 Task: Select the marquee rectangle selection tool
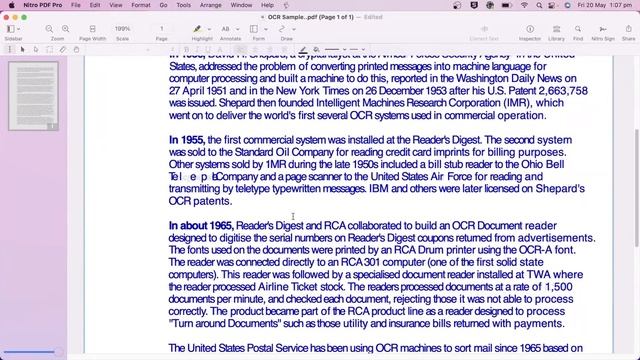(x=49, y=49)
